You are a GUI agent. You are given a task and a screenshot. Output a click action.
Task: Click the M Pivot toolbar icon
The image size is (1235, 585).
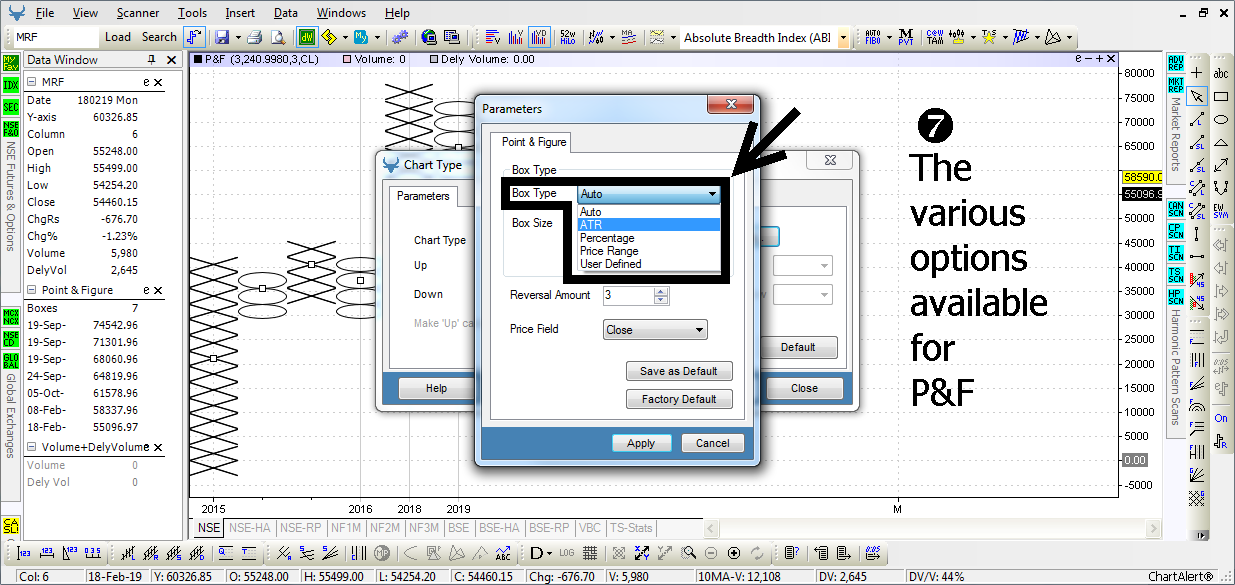coord(906,37)
